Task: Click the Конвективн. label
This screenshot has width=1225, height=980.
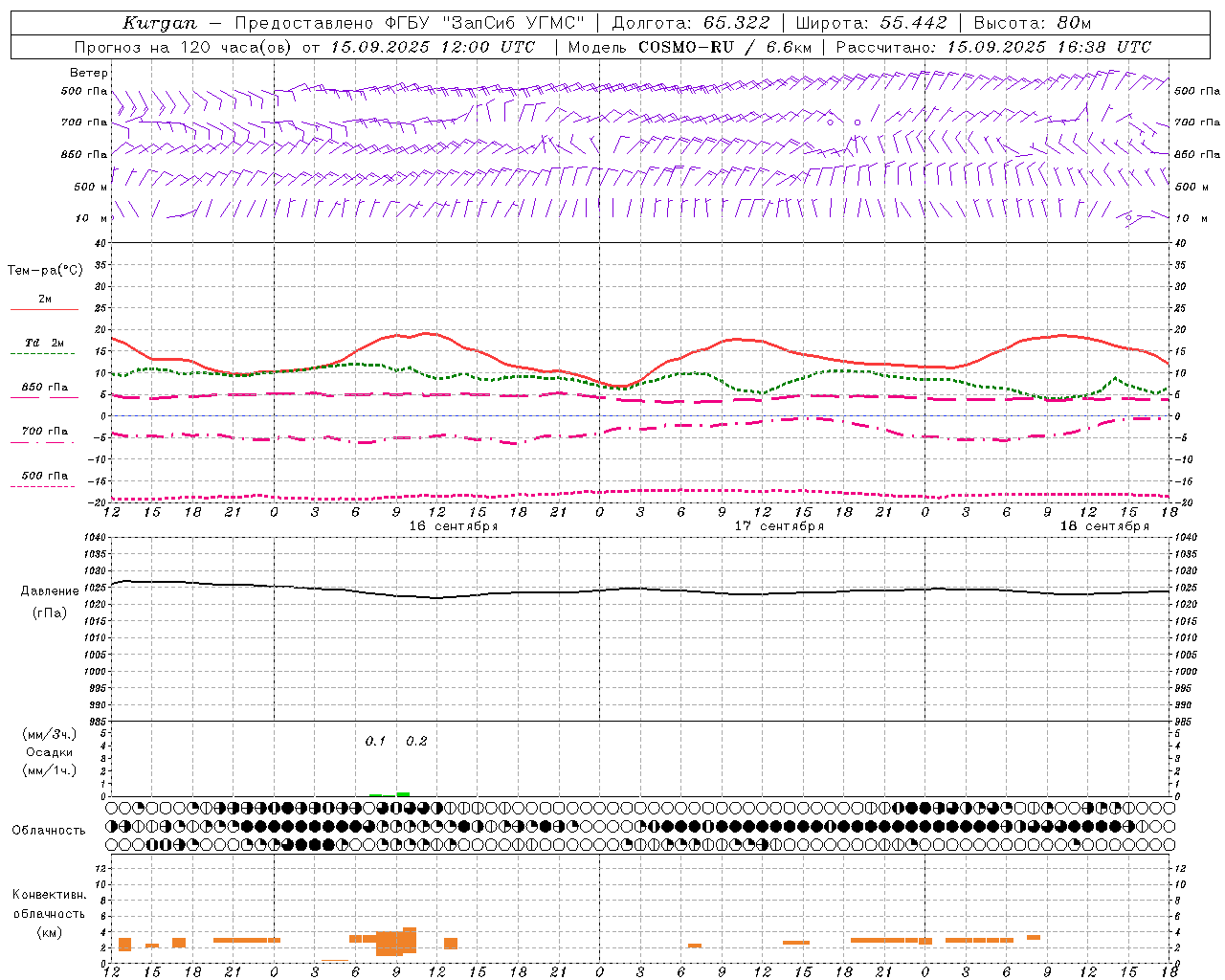Action: click(49, 895)
